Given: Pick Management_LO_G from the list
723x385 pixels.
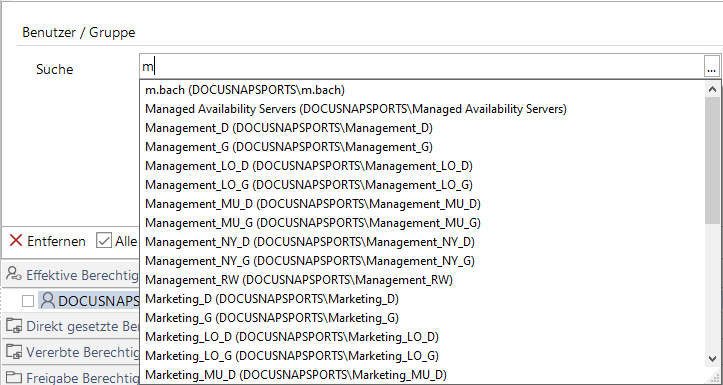Looking at the screenshot, I should (x=308, y=184).
